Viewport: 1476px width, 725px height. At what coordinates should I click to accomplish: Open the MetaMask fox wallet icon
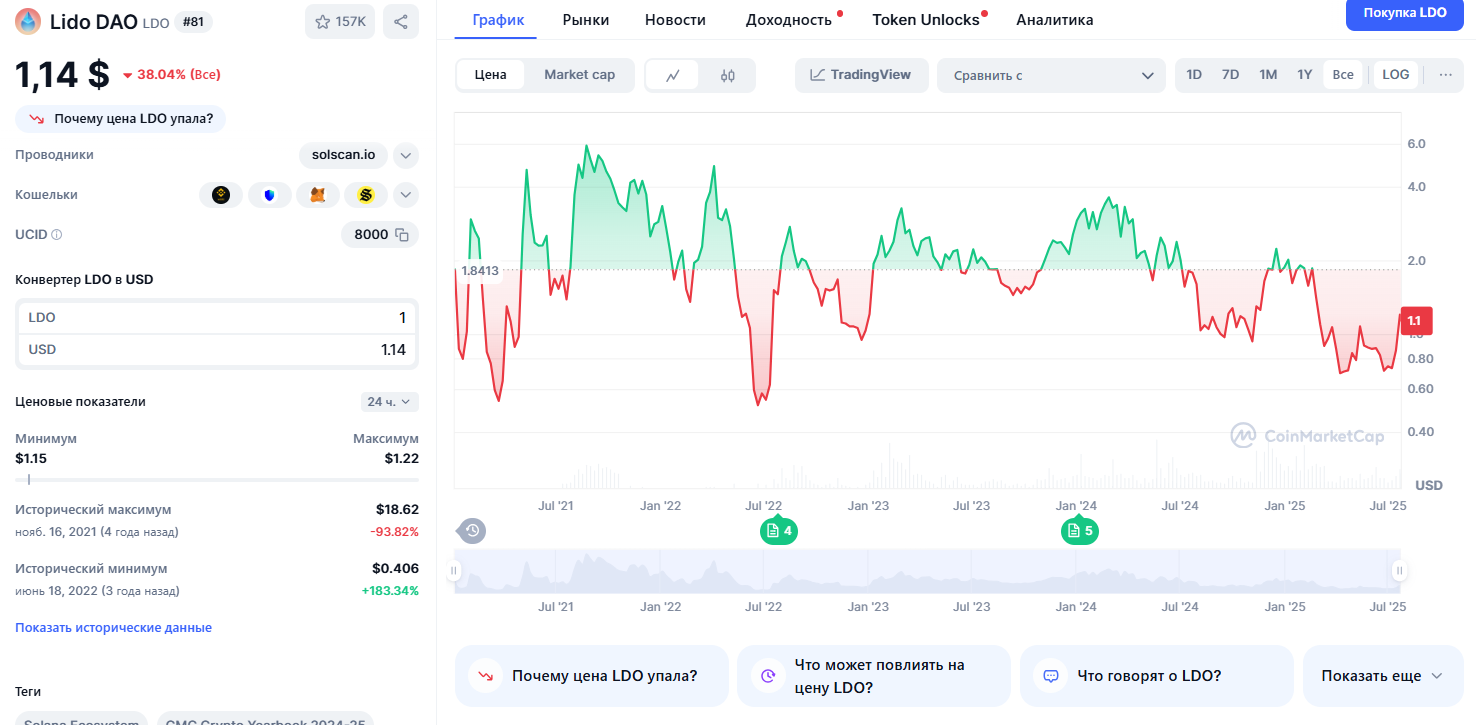(317, 195)
